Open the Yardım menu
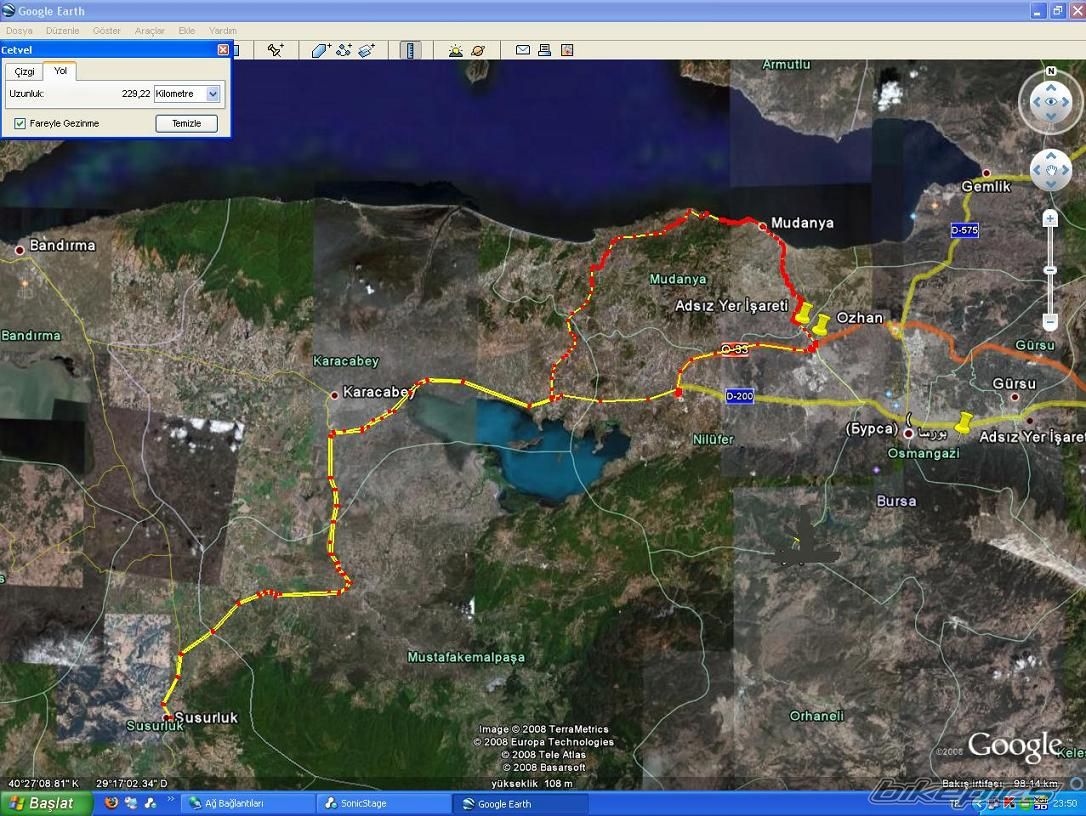This screenshot has width=1086, height=816. 222,30
